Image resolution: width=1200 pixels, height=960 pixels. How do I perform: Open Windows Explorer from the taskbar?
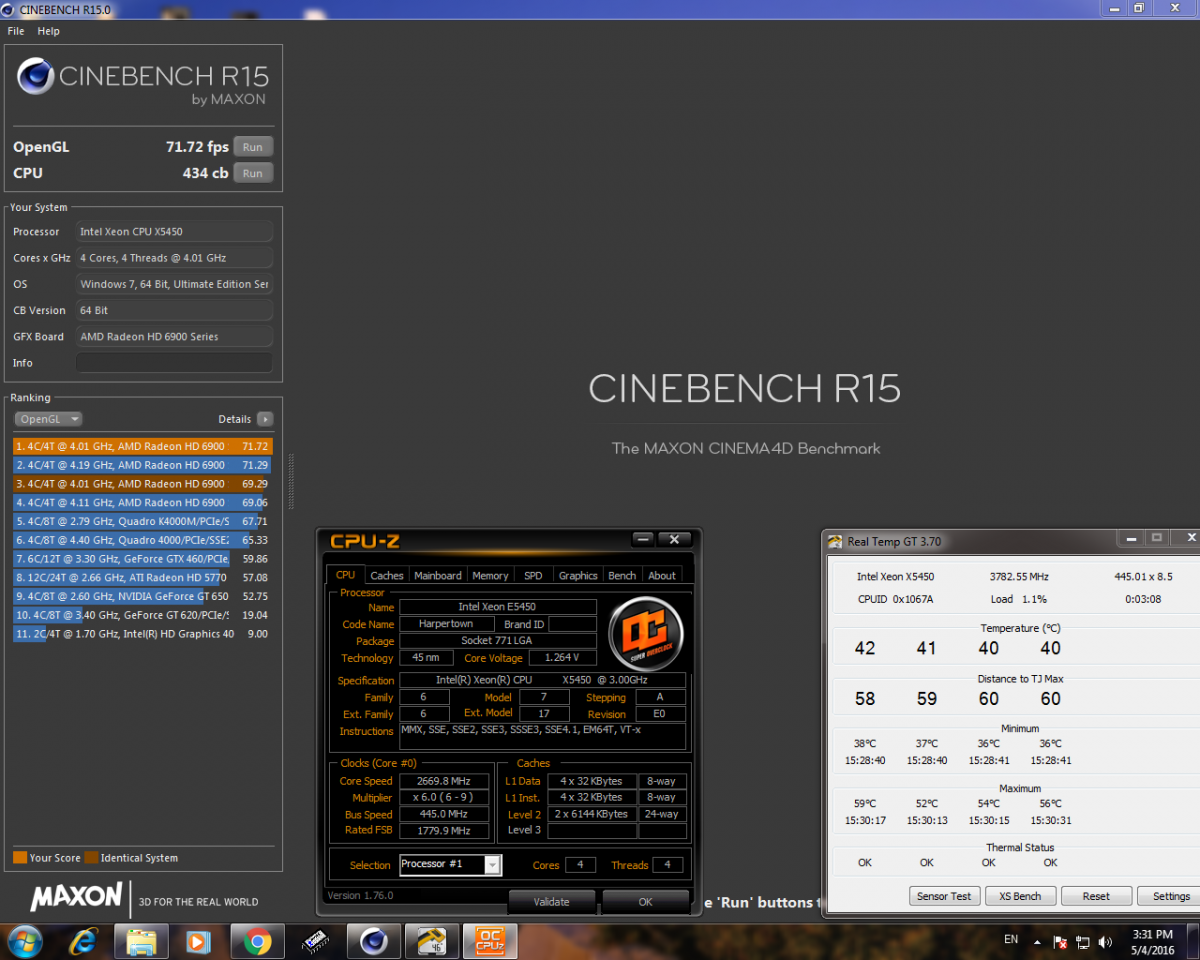(x=141, y=941)
